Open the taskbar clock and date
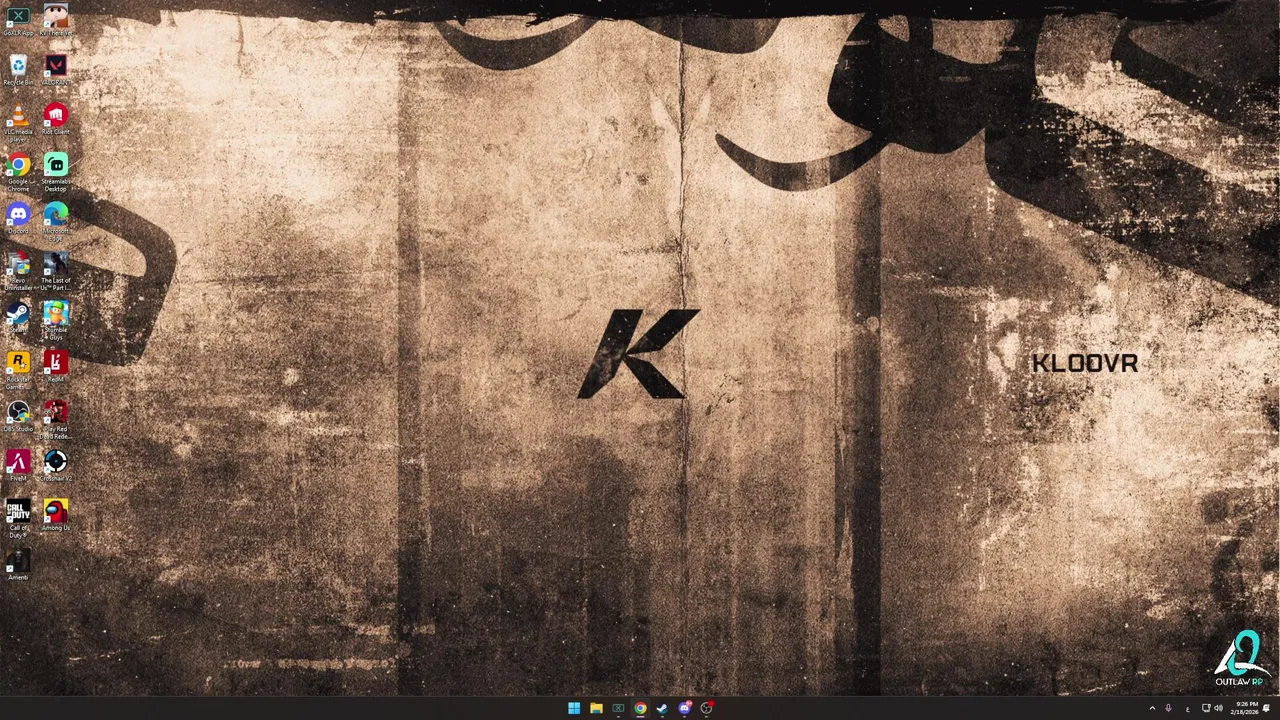The width and height of the screenshot is (1280, 720). point(1245,708)
